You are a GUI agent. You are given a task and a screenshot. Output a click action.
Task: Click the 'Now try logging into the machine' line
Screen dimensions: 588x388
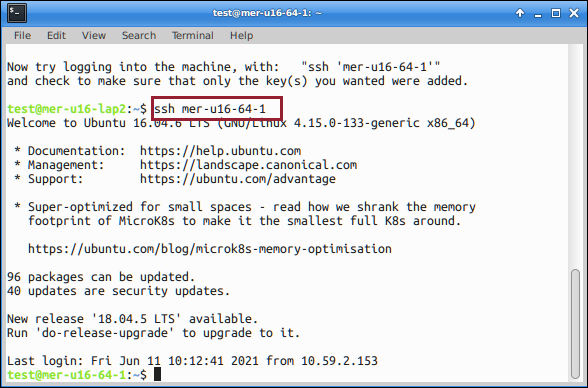[x=224, y=67]
